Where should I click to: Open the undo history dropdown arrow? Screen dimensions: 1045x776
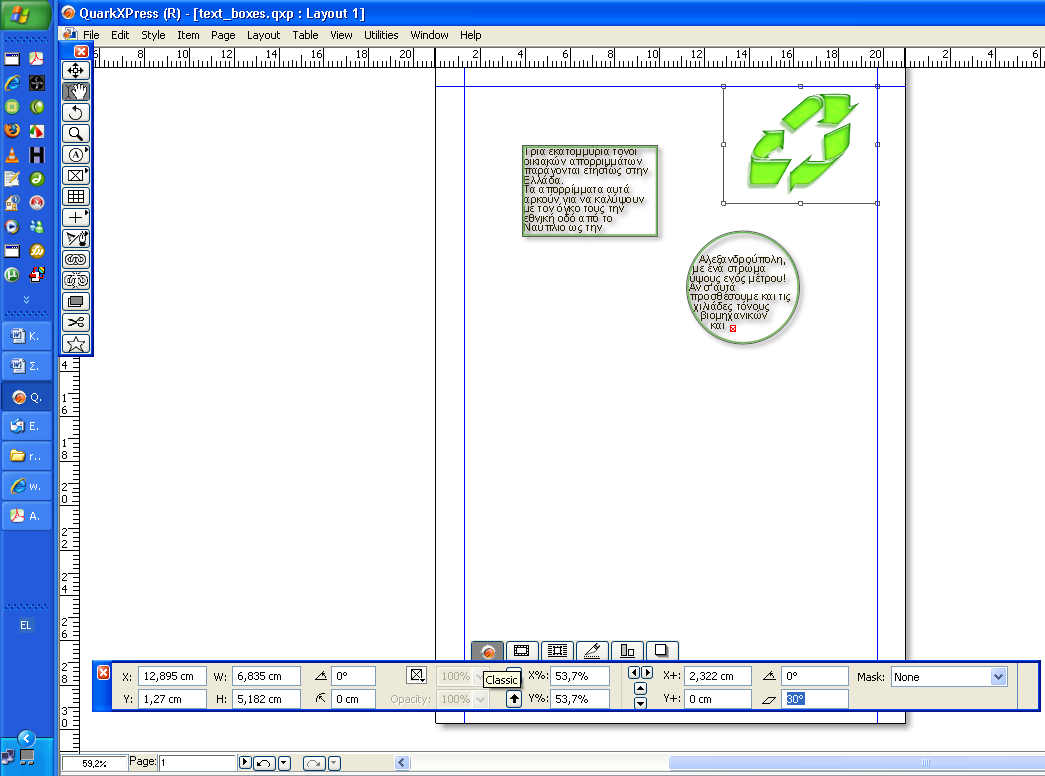285,763
